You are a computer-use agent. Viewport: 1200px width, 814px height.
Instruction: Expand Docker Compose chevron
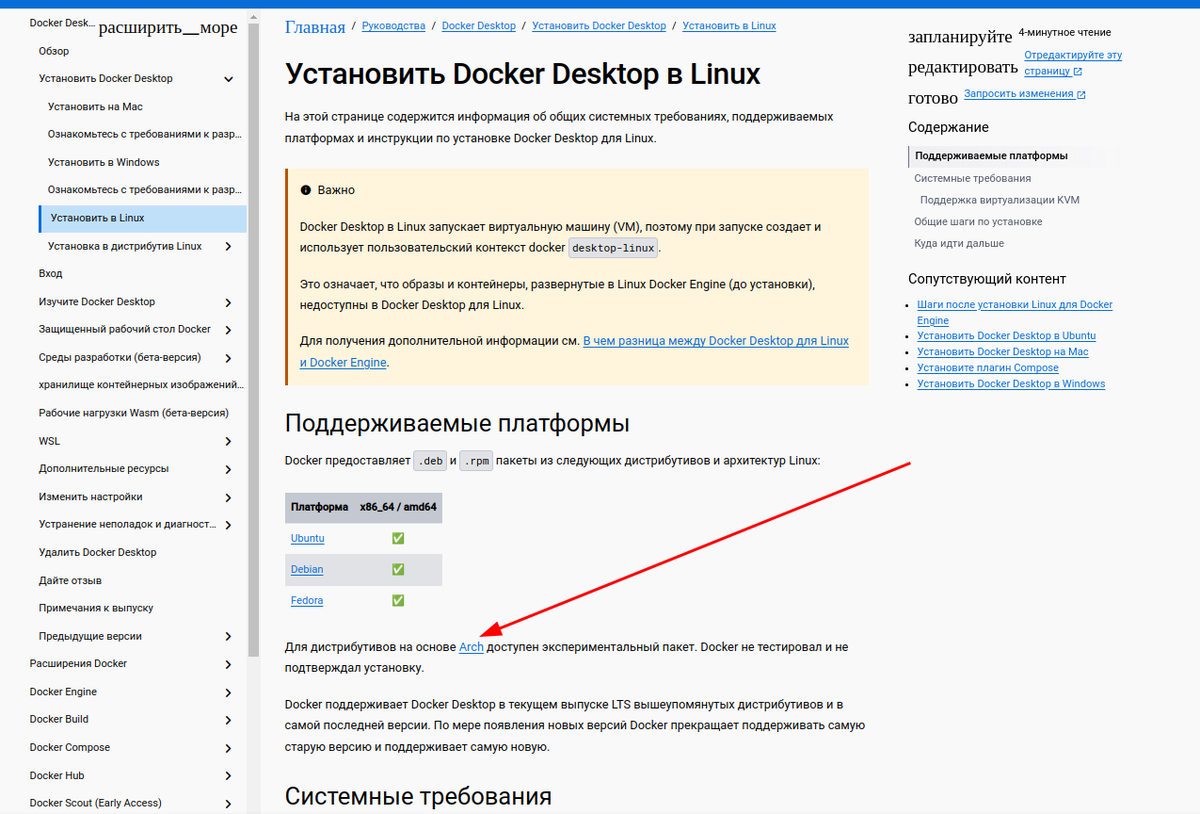[x=229, y=748]
